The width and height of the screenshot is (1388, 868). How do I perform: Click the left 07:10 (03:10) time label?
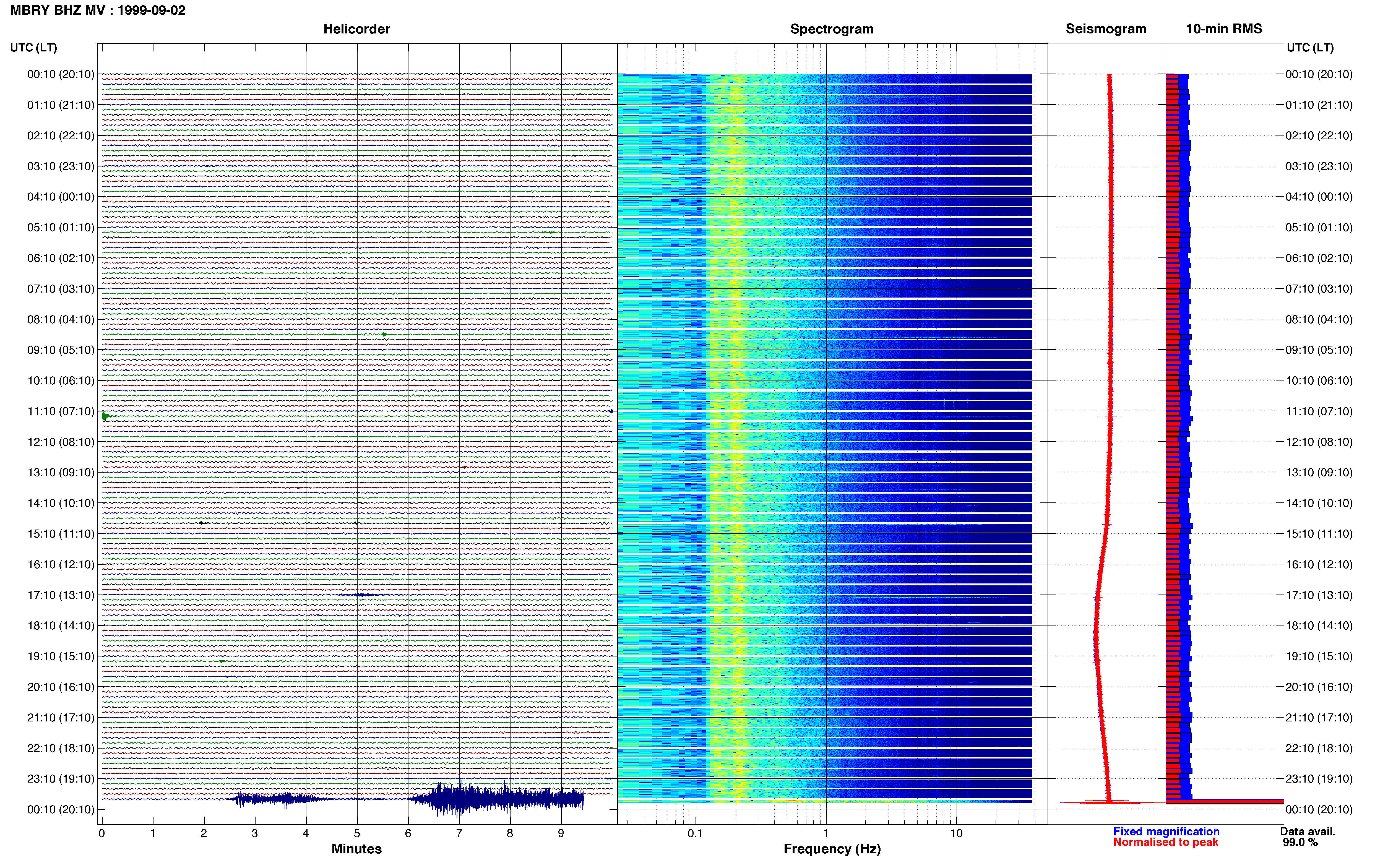(61, 289)
